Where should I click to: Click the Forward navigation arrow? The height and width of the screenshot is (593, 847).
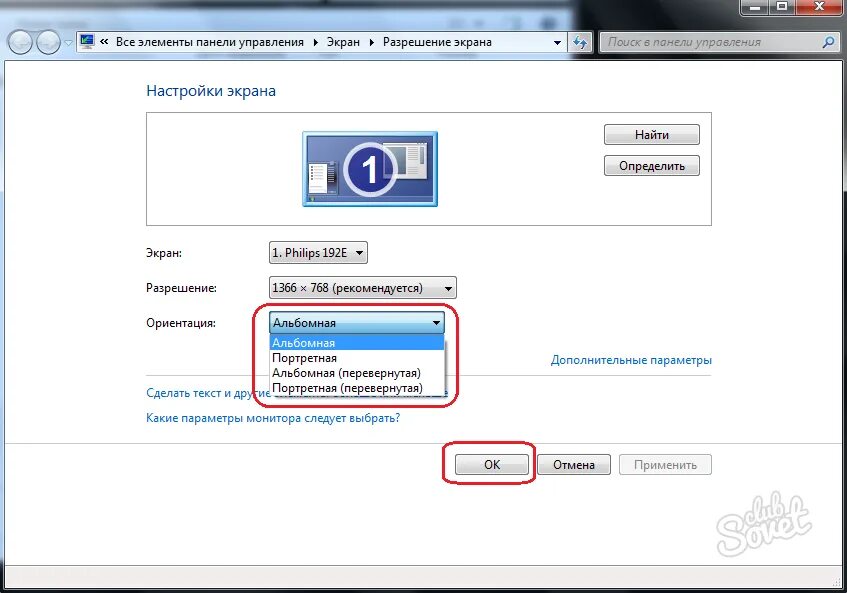click(48, 42)
